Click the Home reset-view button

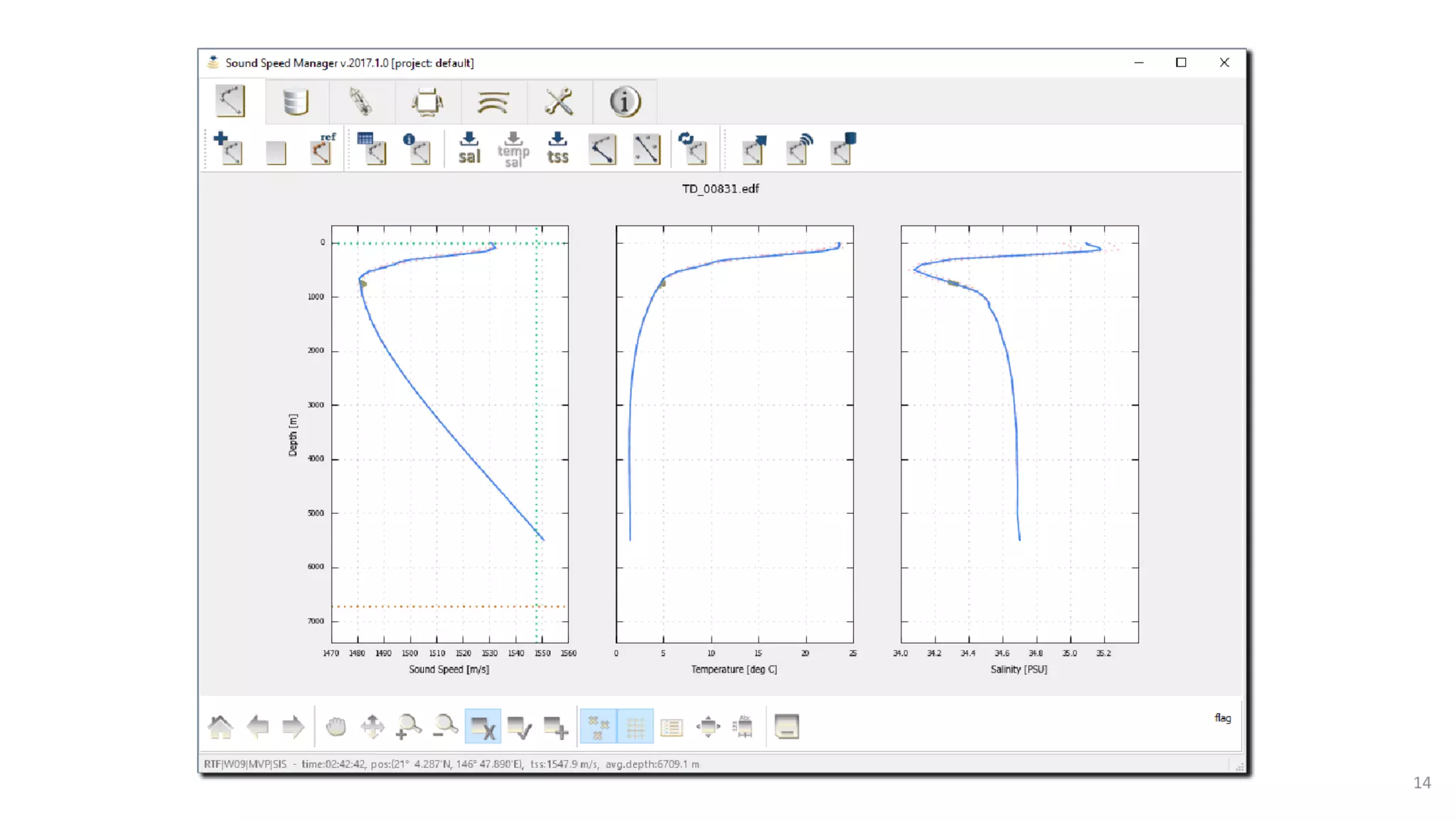(x=220, y=726)
